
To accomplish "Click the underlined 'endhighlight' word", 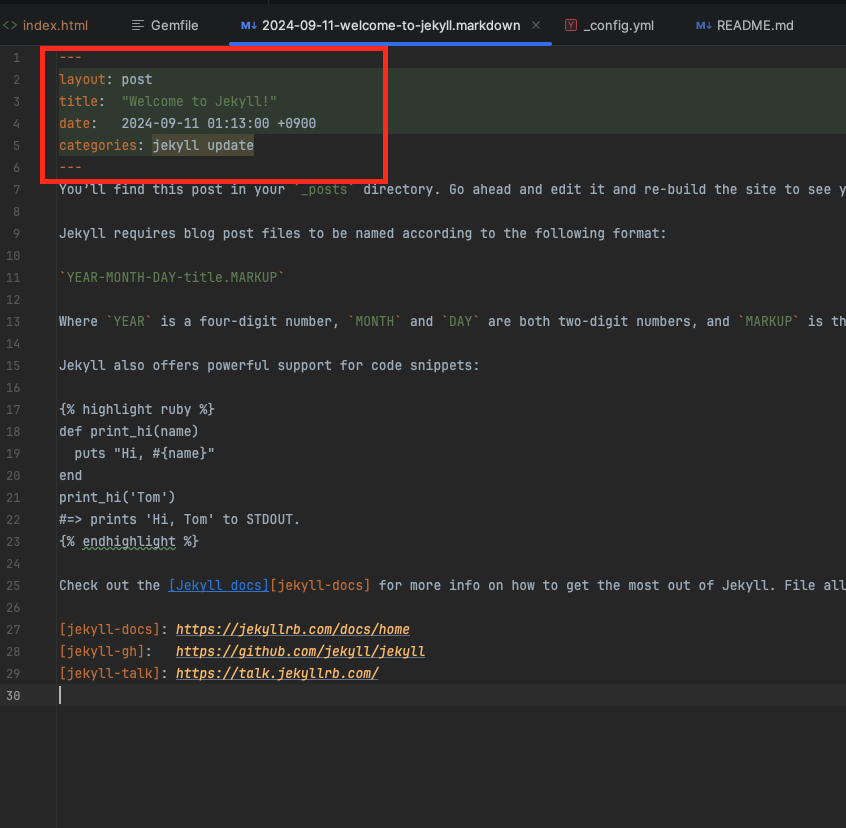I will (x=129, y=541).
